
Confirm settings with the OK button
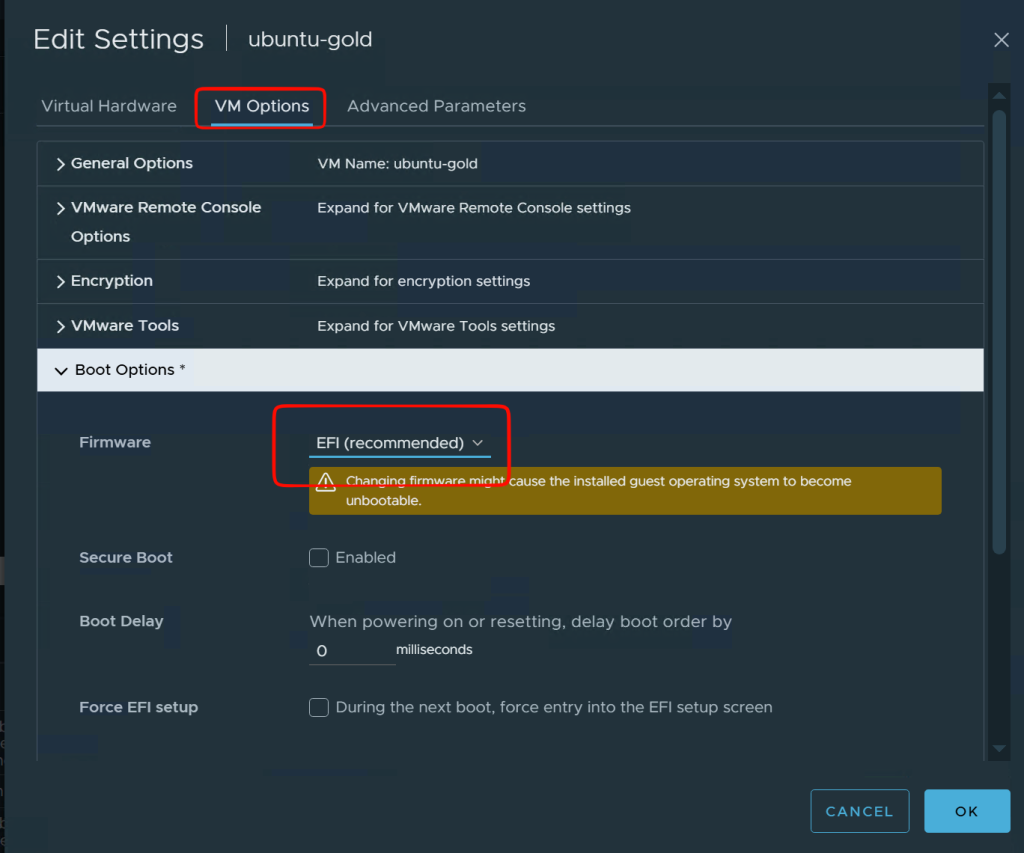[x=967, y=811]
